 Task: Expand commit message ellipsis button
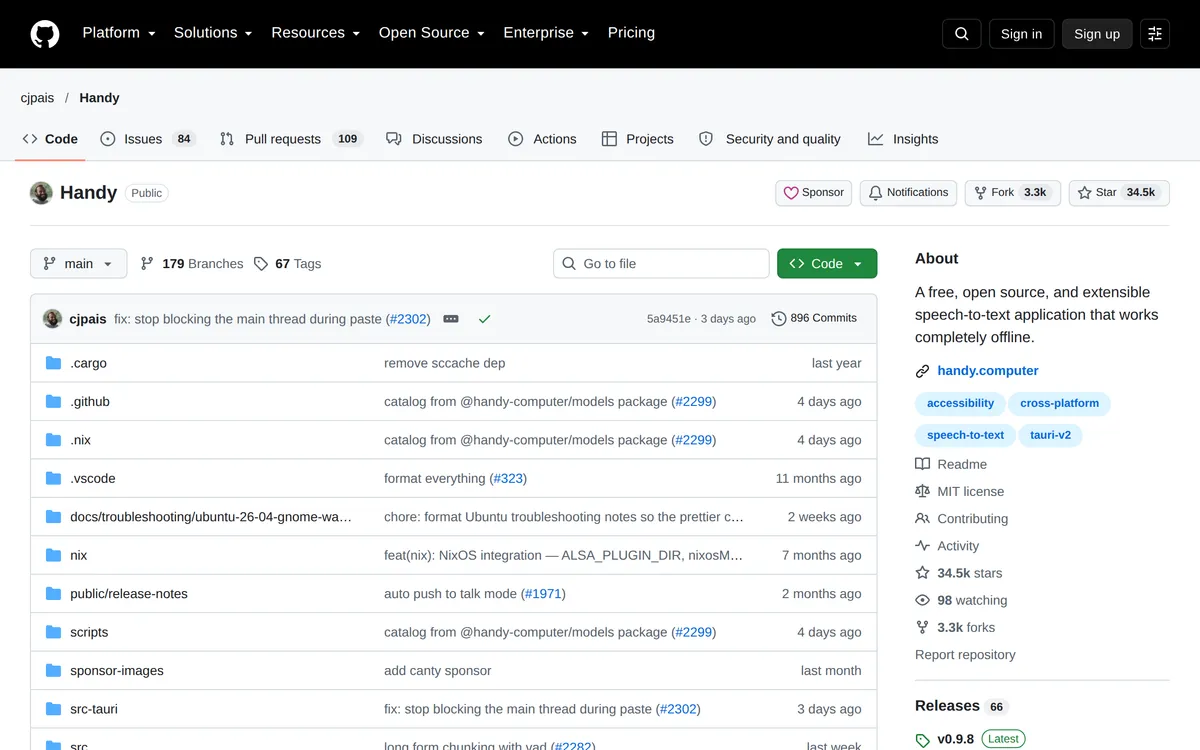click(x=451, y=319)
